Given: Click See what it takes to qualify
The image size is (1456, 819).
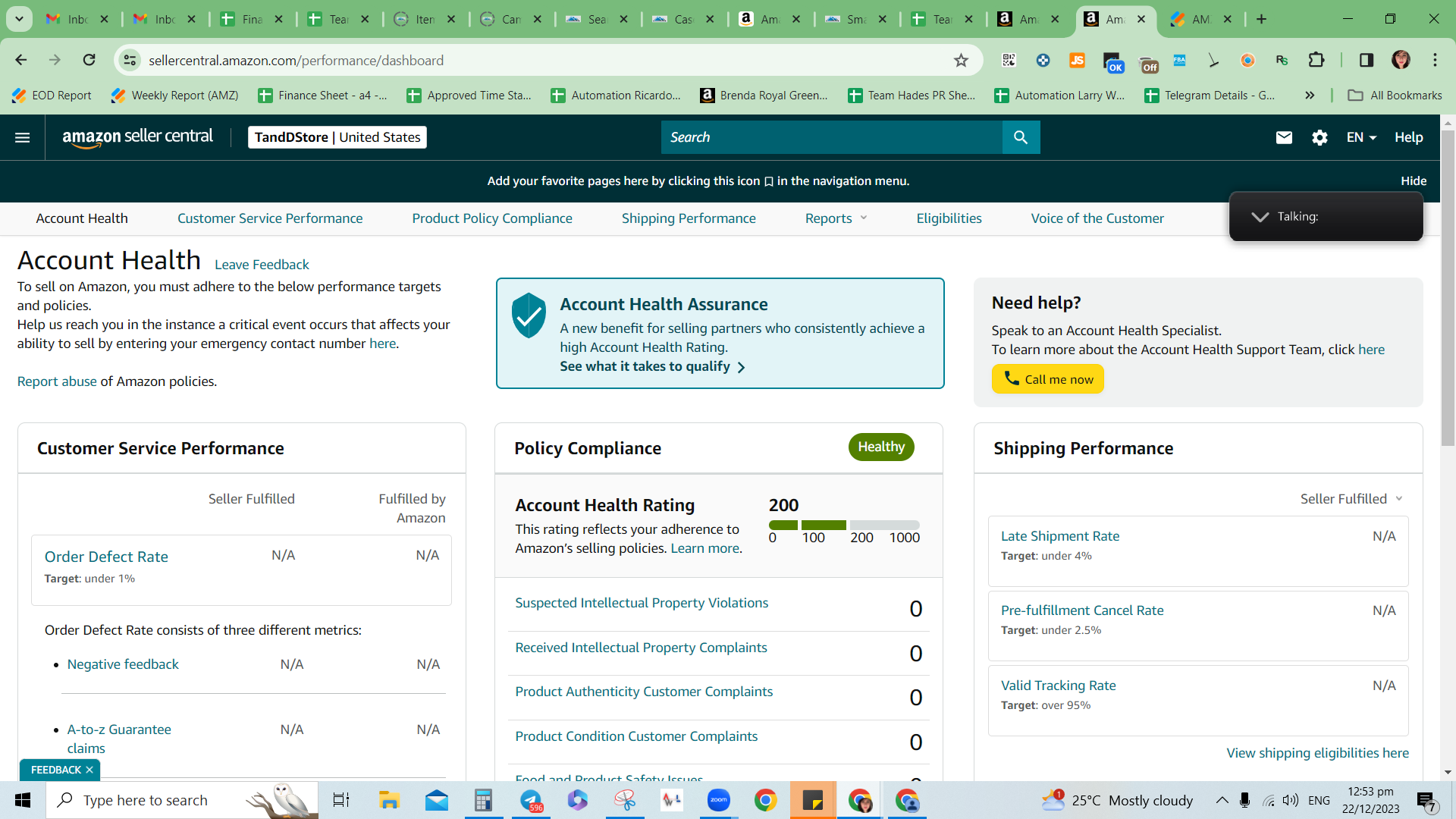Looking at the screenshot, I should tap(653, 366).
